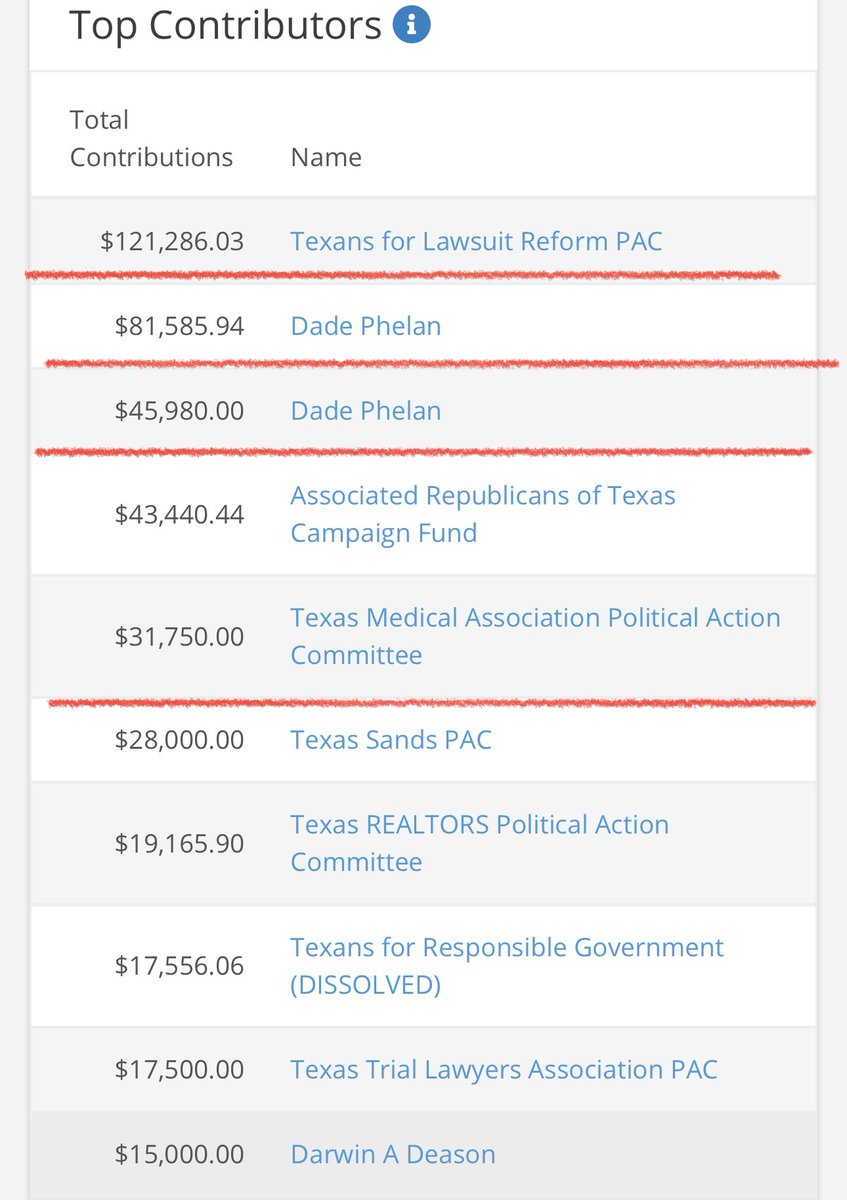Select the Texas Sands PAC link
Viewport: 847px width, 1200px height.
[391, 740]
